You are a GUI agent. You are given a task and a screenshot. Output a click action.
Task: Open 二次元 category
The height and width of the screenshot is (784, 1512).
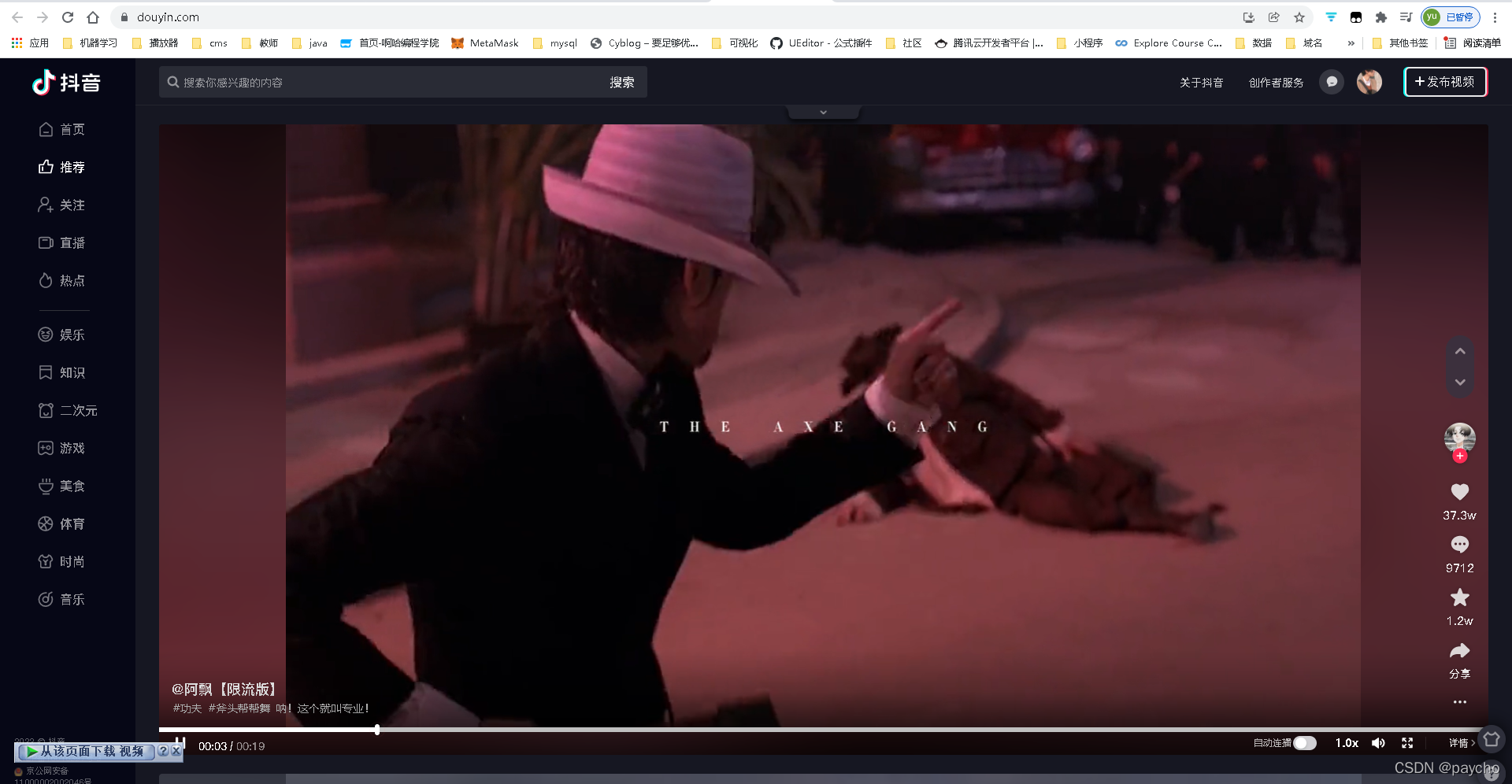pyautogui.click(x=68, y=410)
